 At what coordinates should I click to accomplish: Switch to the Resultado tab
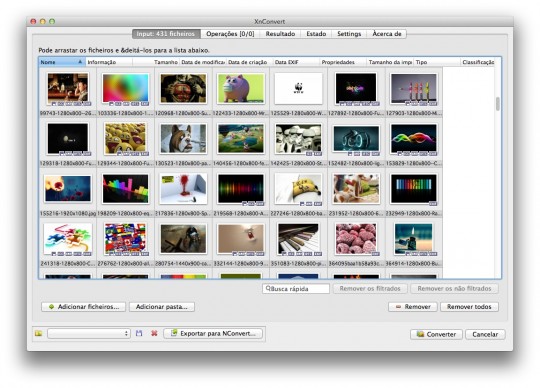280,34
